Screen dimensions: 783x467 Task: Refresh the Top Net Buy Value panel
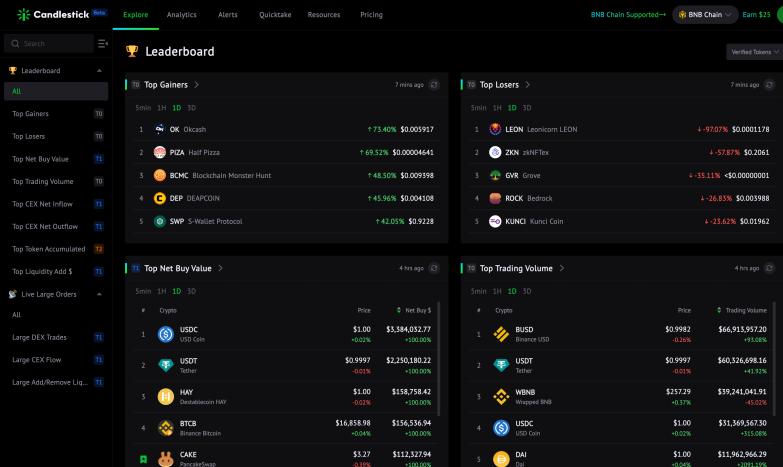(434, 268)
